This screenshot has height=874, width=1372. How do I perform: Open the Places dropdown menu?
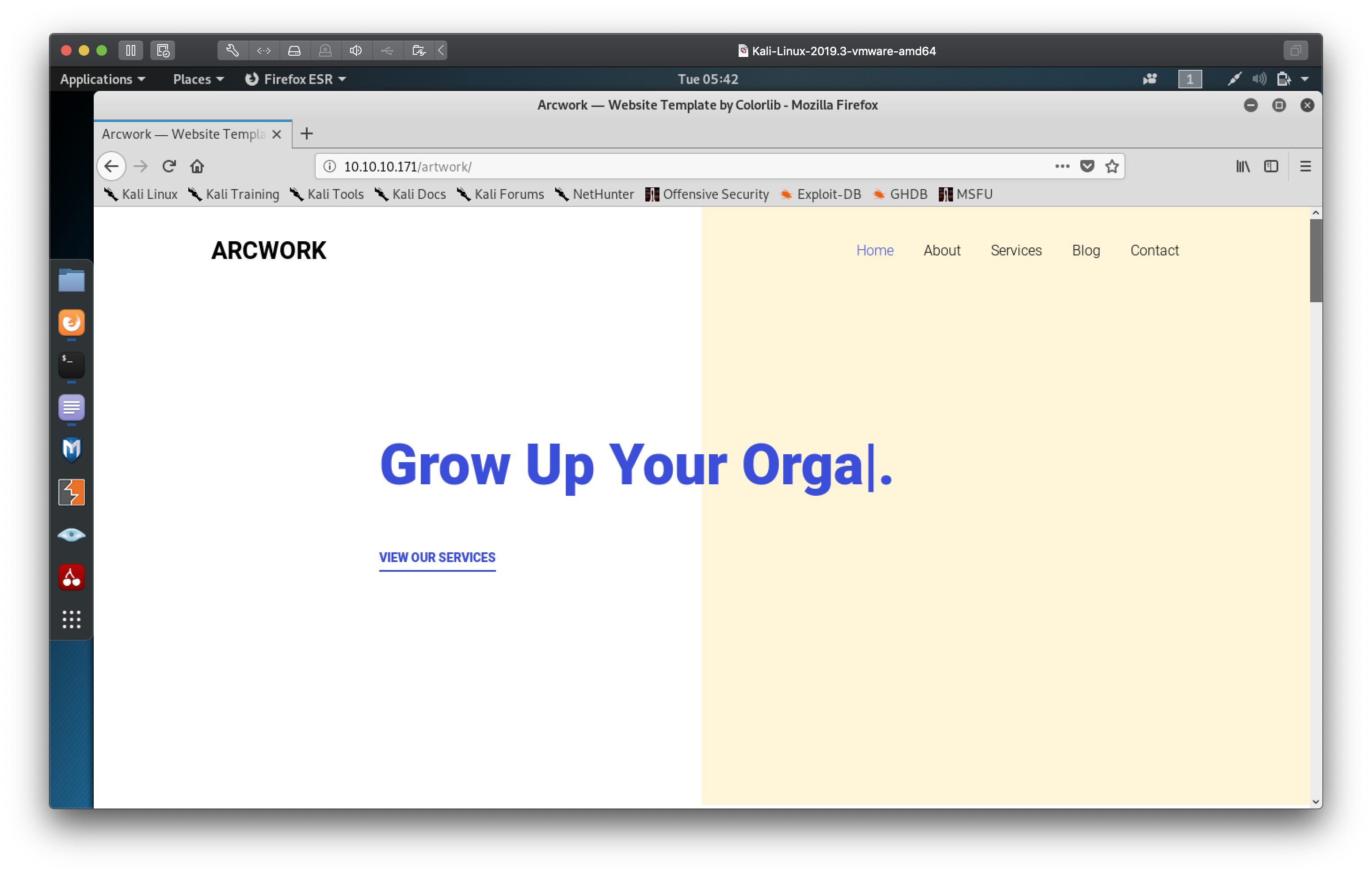(x=198, y=79)
